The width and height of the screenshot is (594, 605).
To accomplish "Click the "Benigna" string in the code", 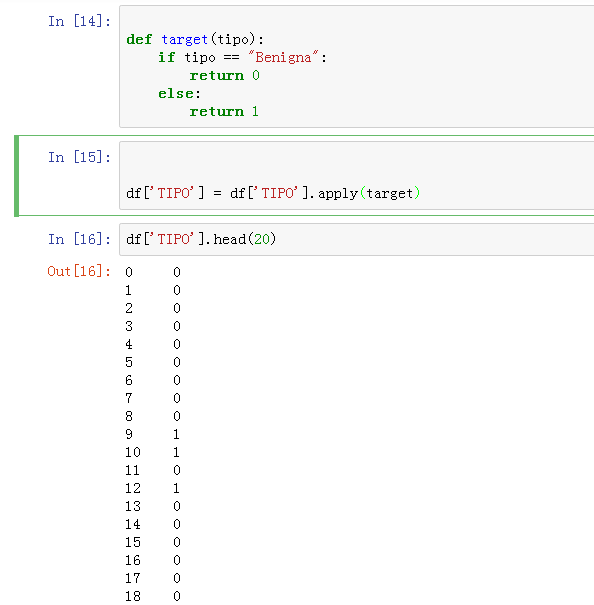I will (x=283, y=57).
